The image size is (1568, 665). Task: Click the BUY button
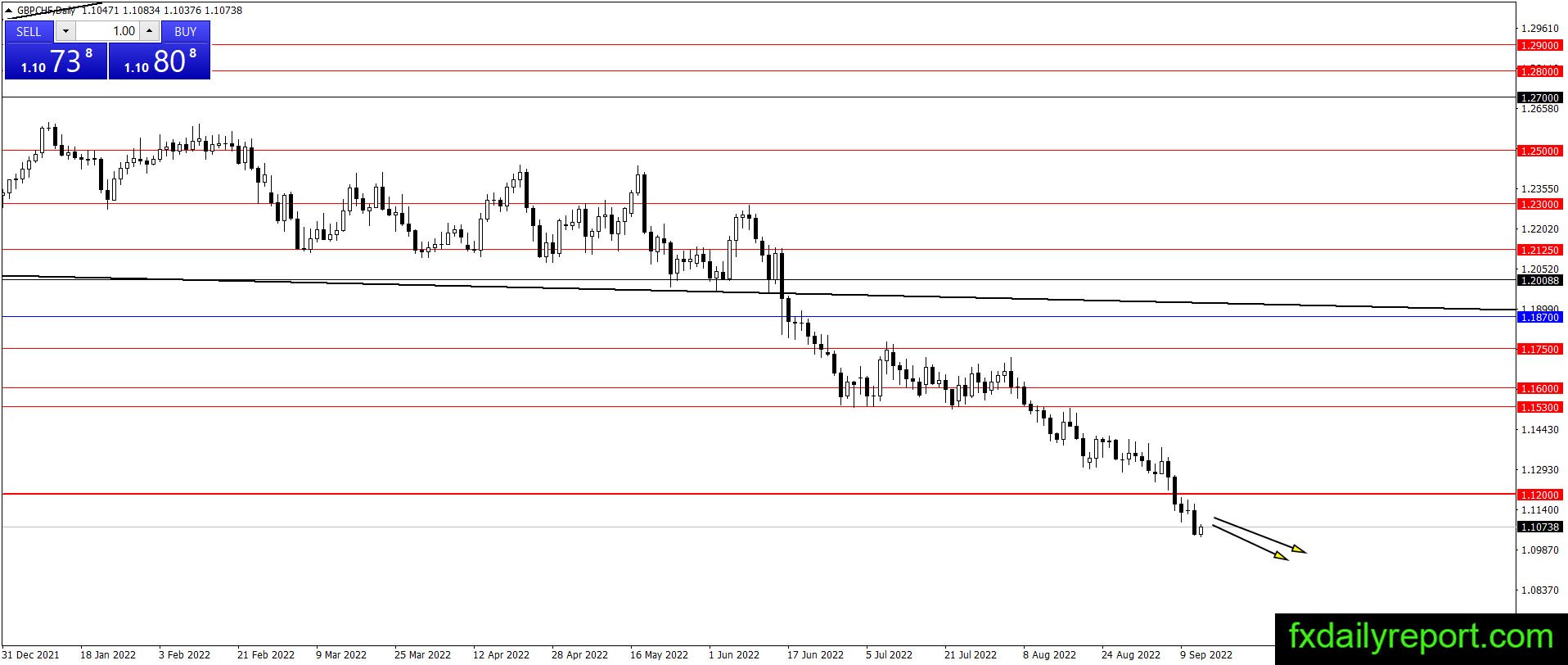pyautogui.click(x=186, y=31)
